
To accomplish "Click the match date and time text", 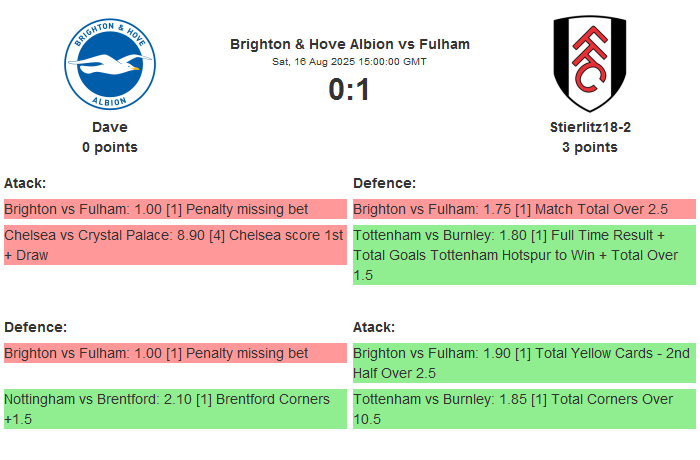I will 349,62.
